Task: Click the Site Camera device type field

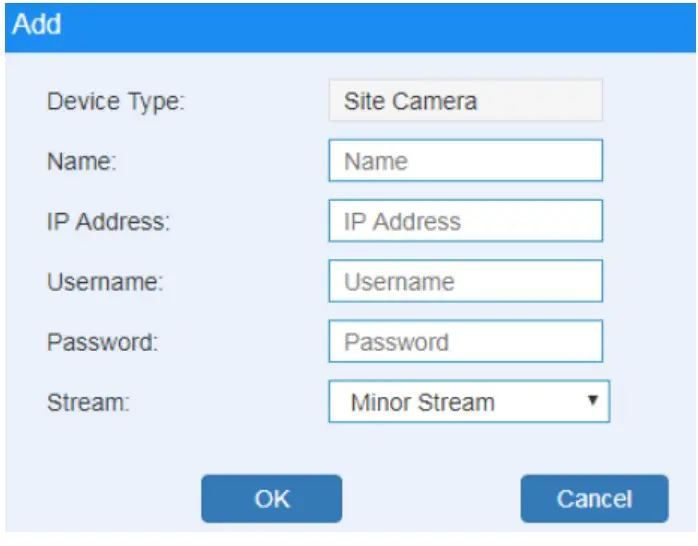Action: pos(465,101)
